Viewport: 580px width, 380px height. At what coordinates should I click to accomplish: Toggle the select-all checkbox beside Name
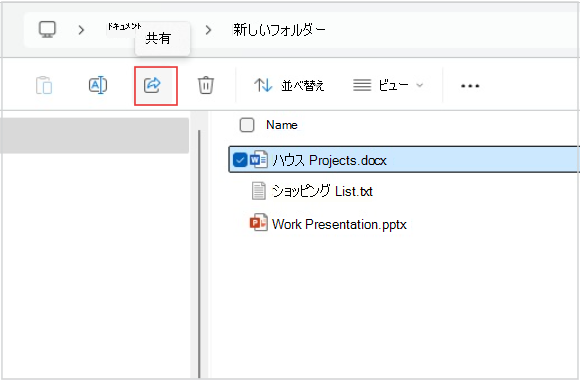pyautogui.click(x=247, y=125)
